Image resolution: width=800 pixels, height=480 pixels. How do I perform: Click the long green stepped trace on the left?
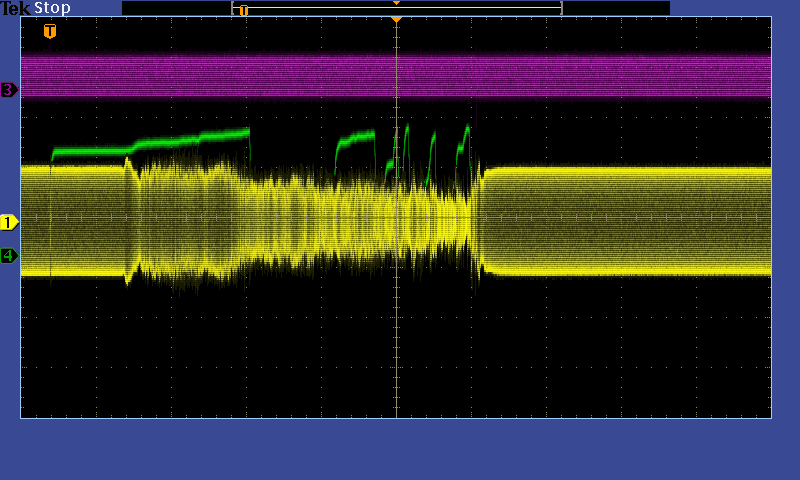click(x=150, y=143)
